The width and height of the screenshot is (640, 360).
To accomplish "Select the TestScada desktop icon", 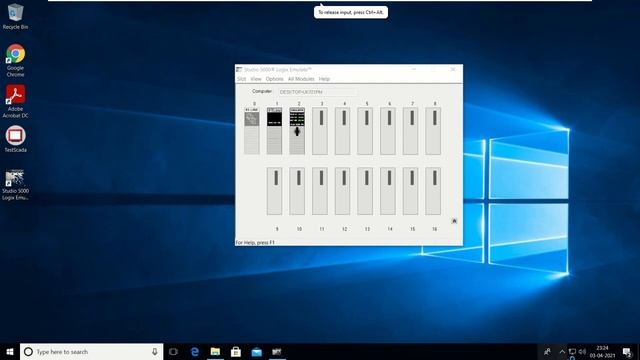I will click(x=15, y=139).
